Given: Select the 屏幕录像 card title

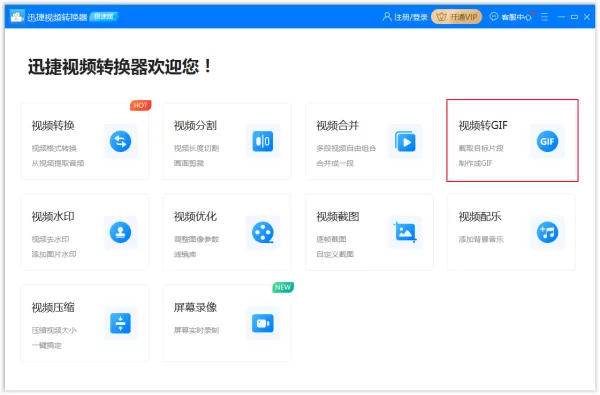Looking at the screenshot, I should click(195, 307).
